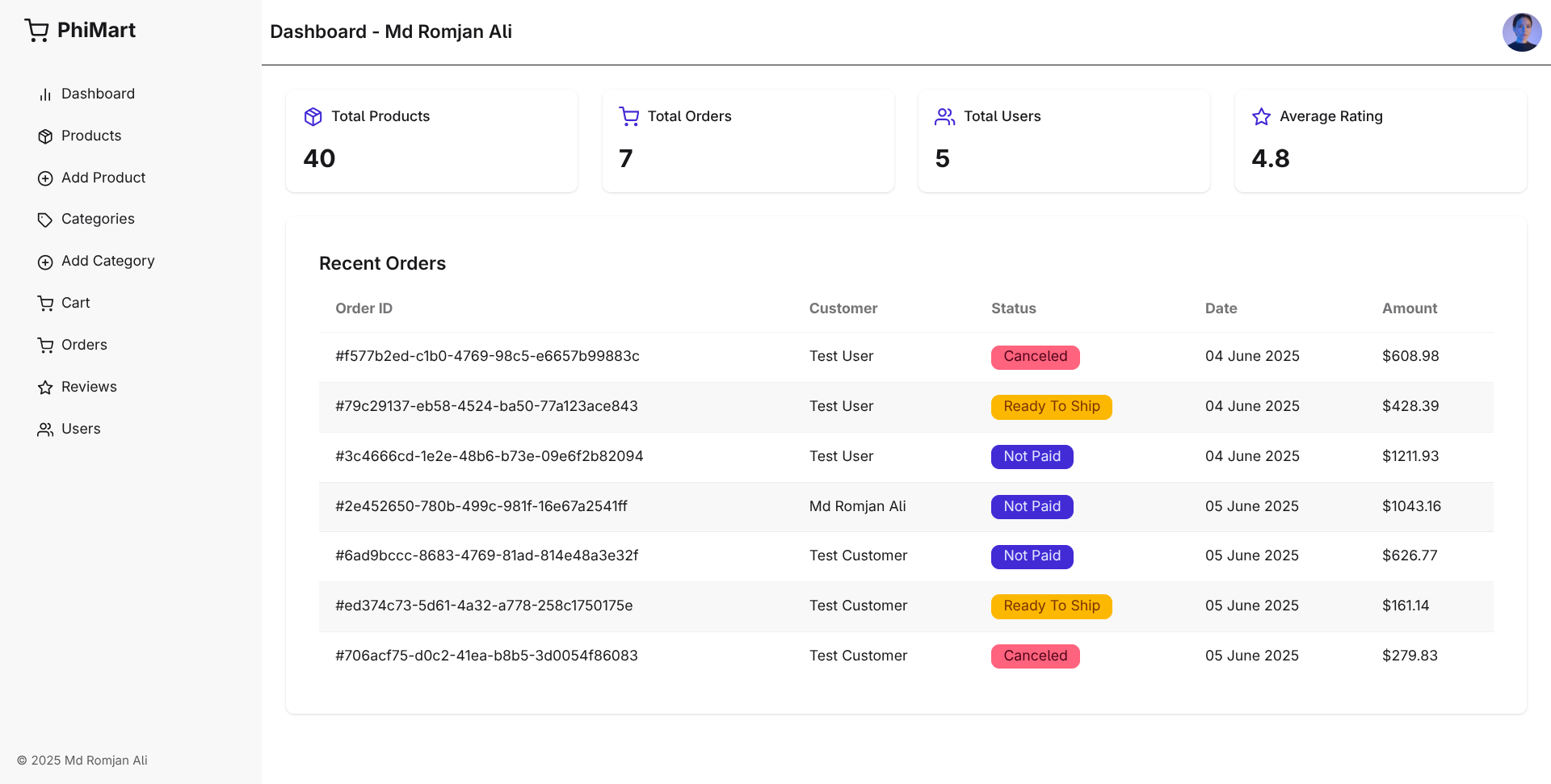
Task: Click the users icon on Total Users card
Action: [x=945, y=116]
